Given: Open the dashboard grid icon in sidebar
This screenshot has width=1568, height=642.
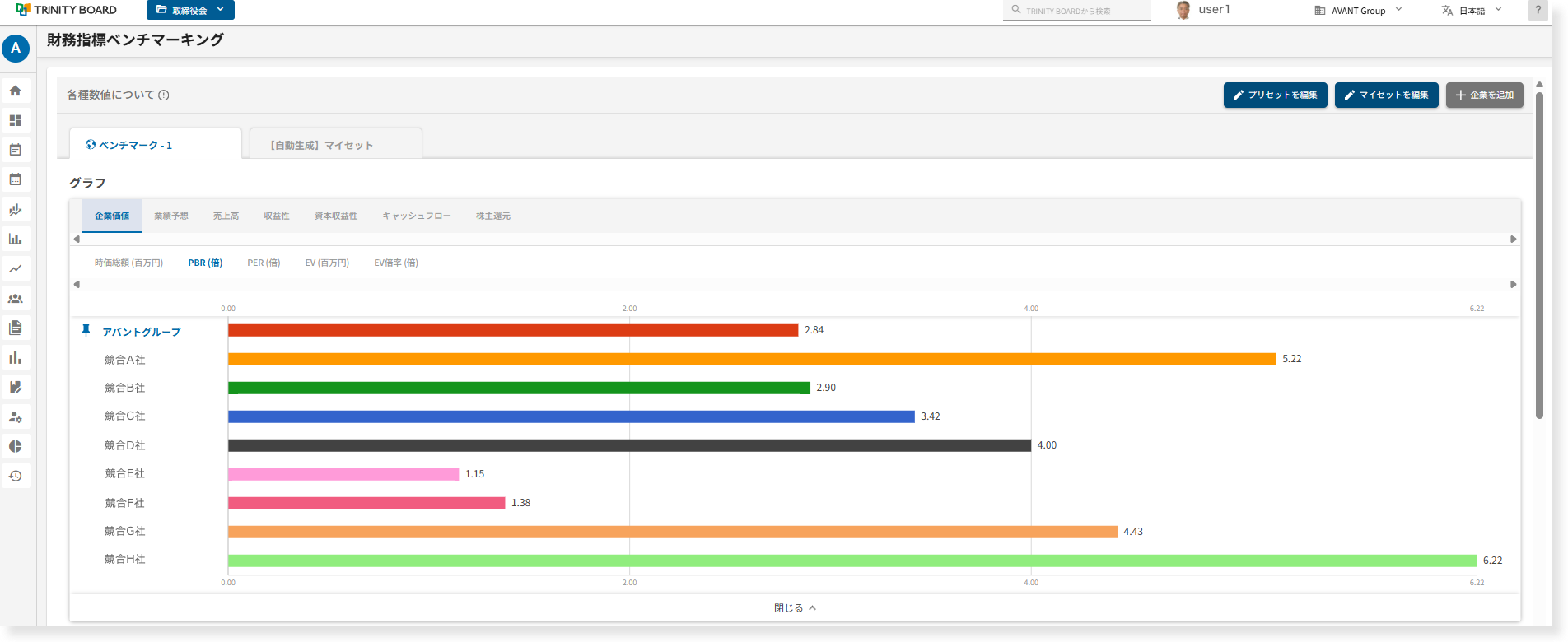Looking at the screenshot, I should coord(16,120).
